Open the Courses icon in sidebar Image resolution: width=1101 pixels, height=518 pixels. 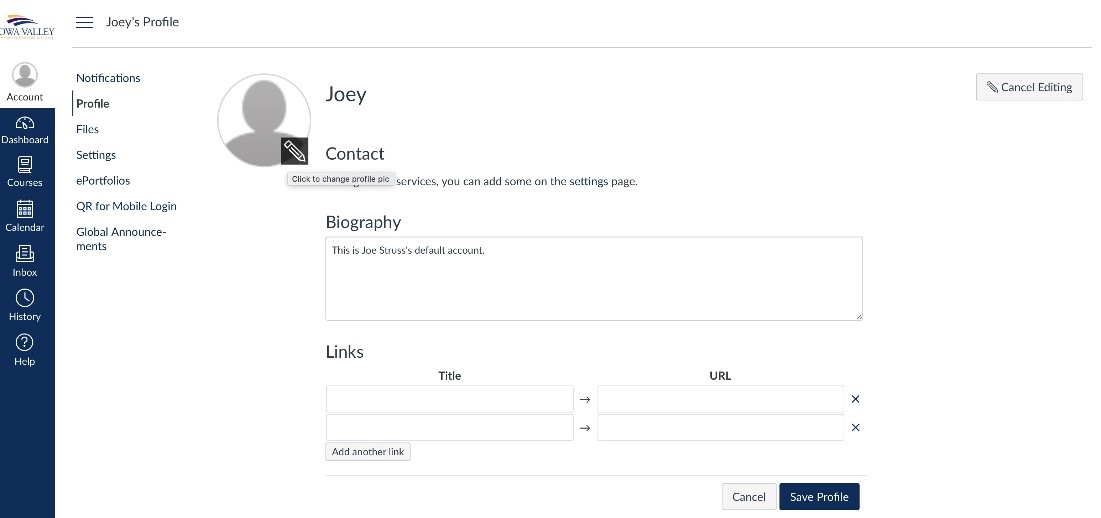[25, 165]
